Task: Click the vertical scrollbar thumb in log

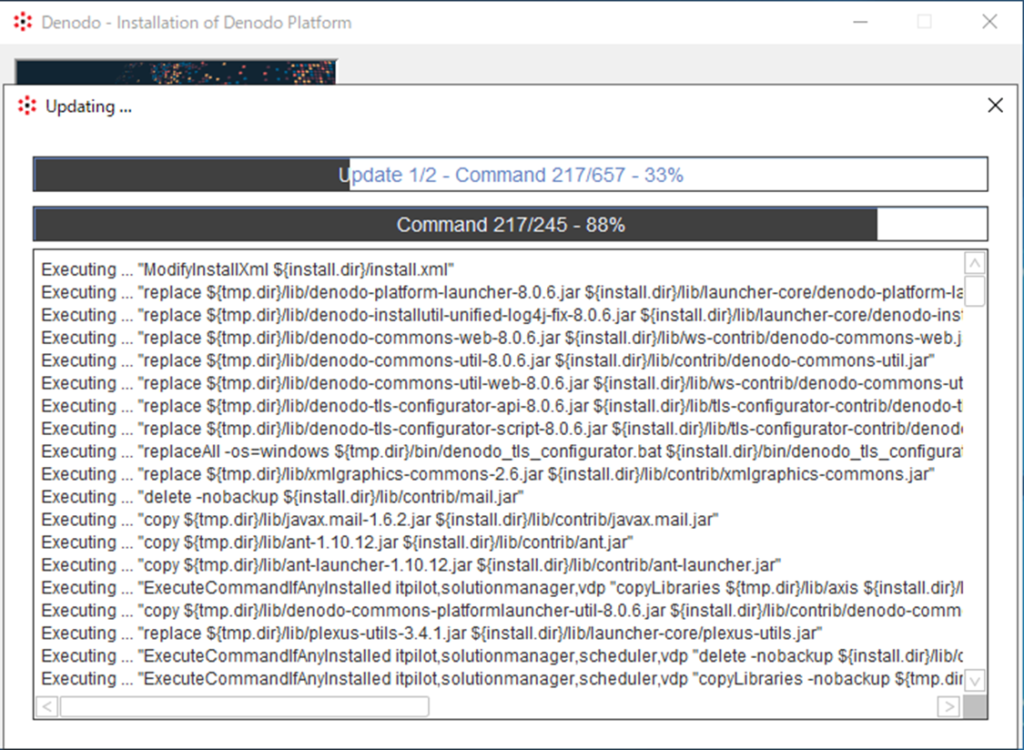Action: click(975, 291)
